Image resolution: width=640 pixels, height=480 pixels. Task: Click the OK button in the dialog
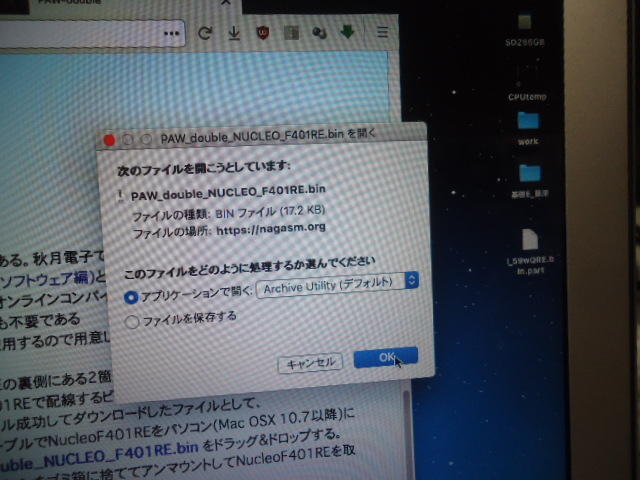pos(386,358)
